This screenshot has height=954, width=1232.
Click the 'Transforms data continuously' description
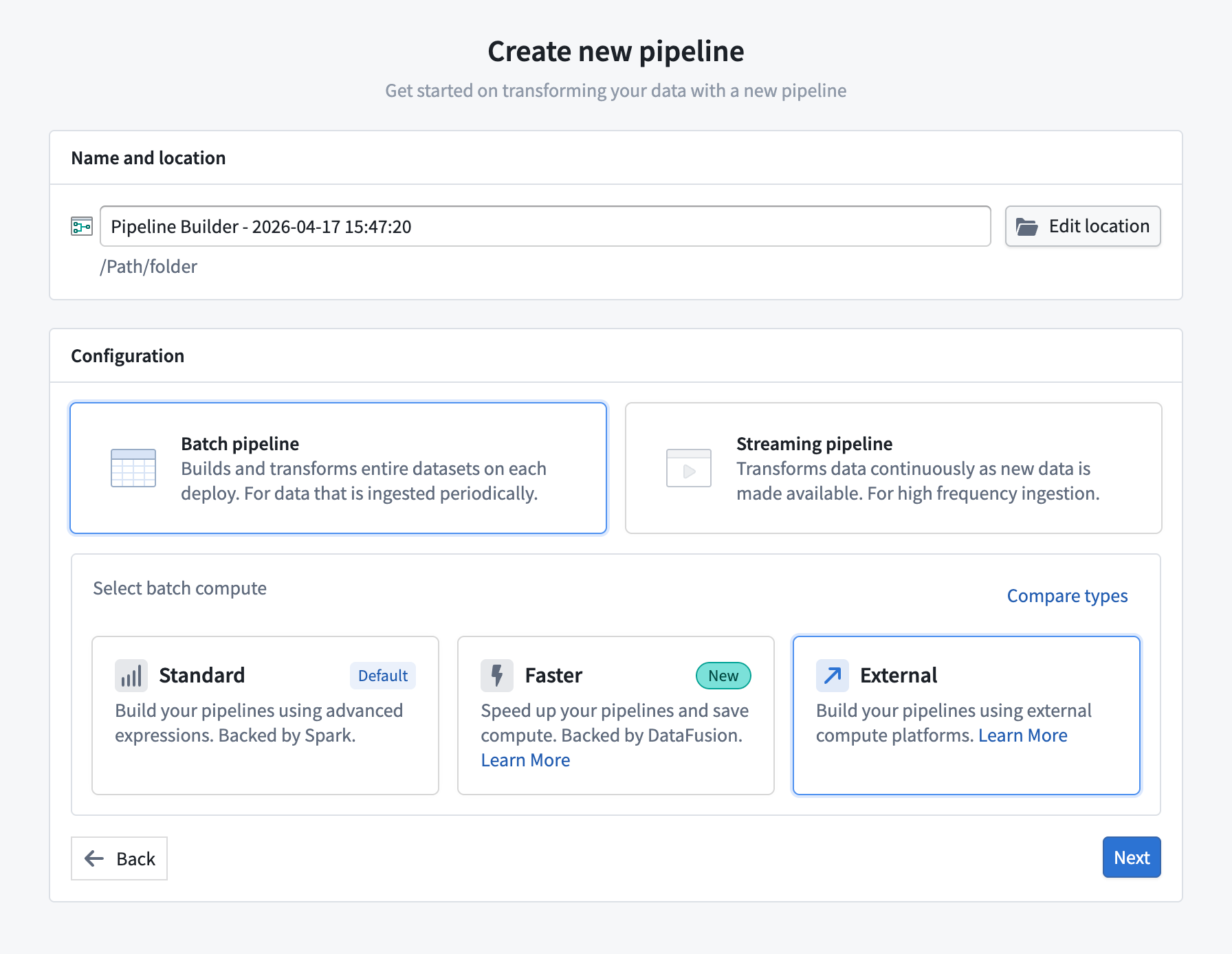point(918,481)
